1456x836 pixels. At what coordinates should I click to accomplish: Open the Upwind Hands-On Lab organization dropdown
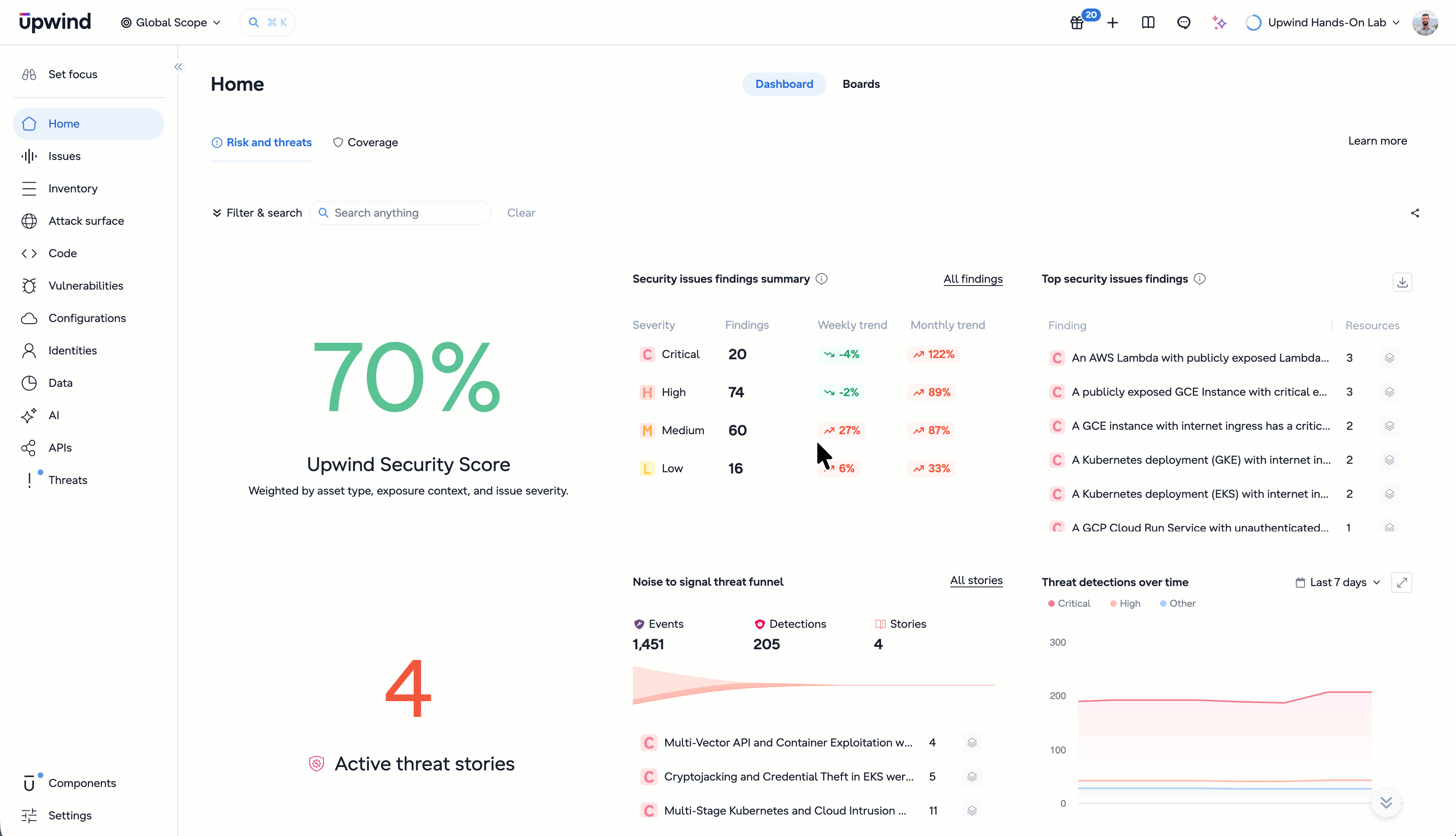[x=1323, y=22]
